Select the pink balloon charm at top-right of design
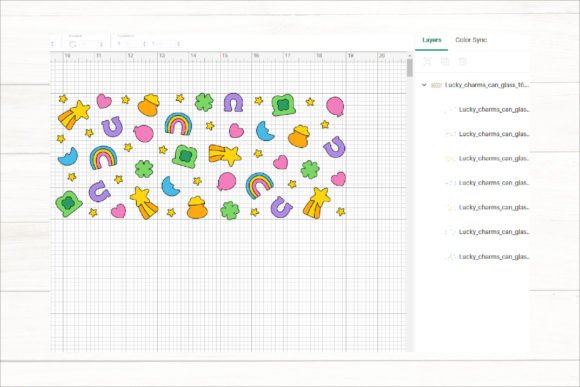This screenshot has width=580, height=387. pyautogui.click(x=335, y=106)
